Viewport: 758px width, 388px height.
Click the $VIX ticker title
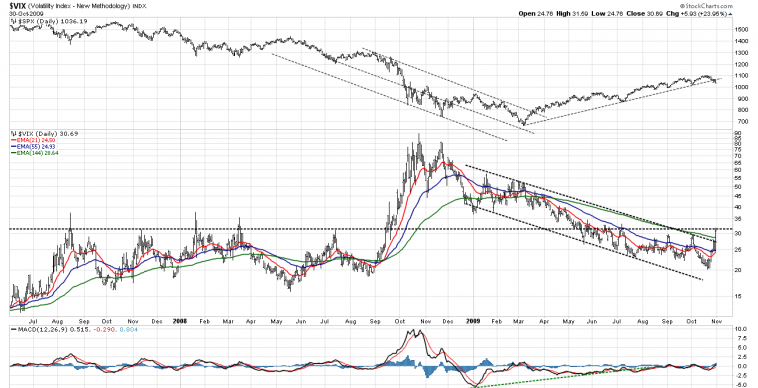17,6
